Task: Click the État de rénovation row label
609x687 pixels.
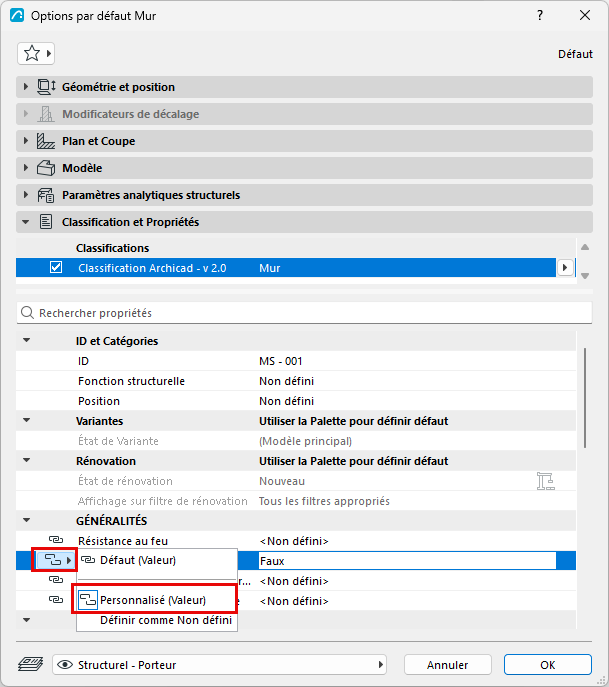Action: point(125,481)
